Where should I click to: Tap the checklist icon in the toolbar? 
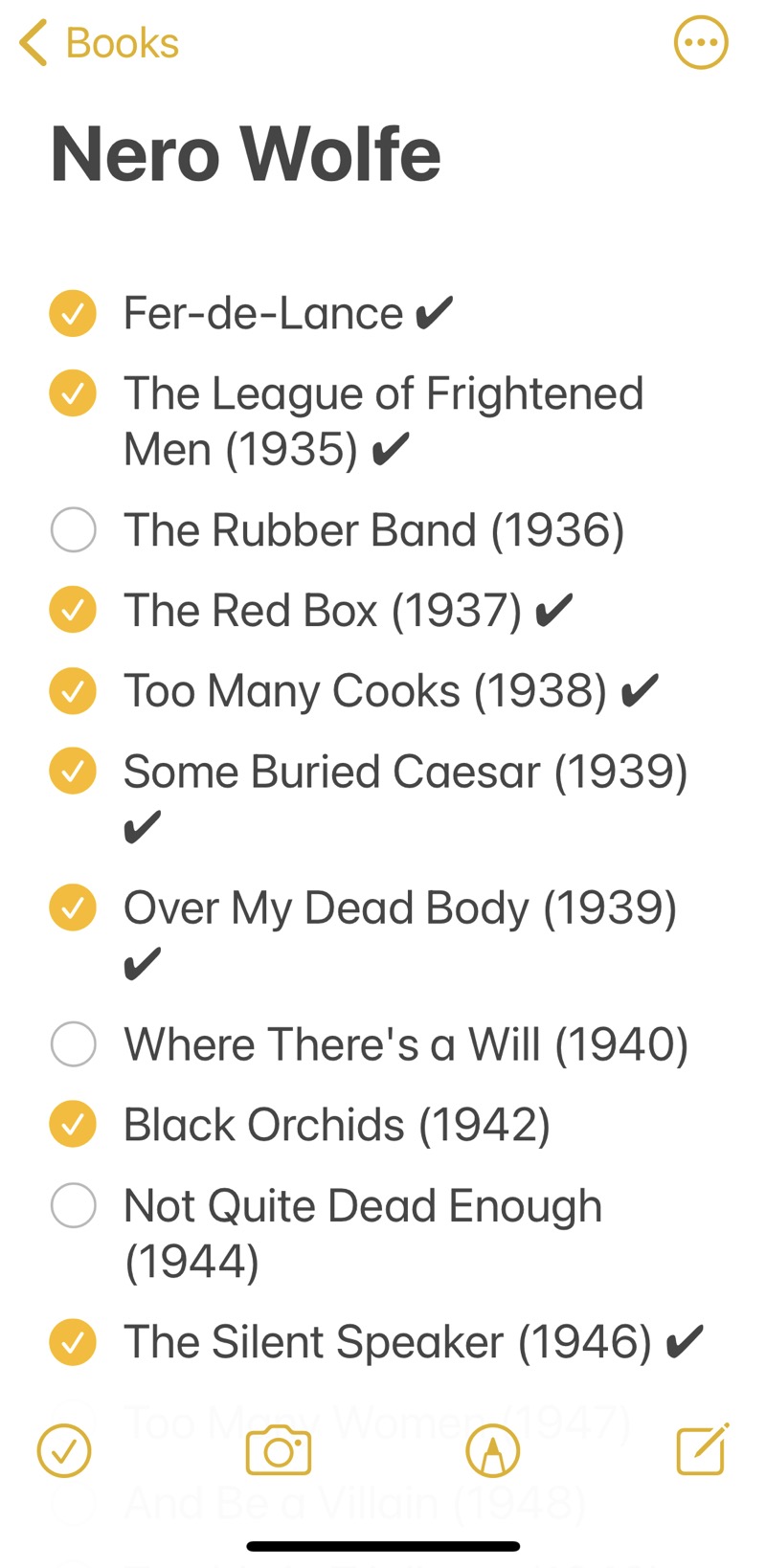coord(63,1450)
